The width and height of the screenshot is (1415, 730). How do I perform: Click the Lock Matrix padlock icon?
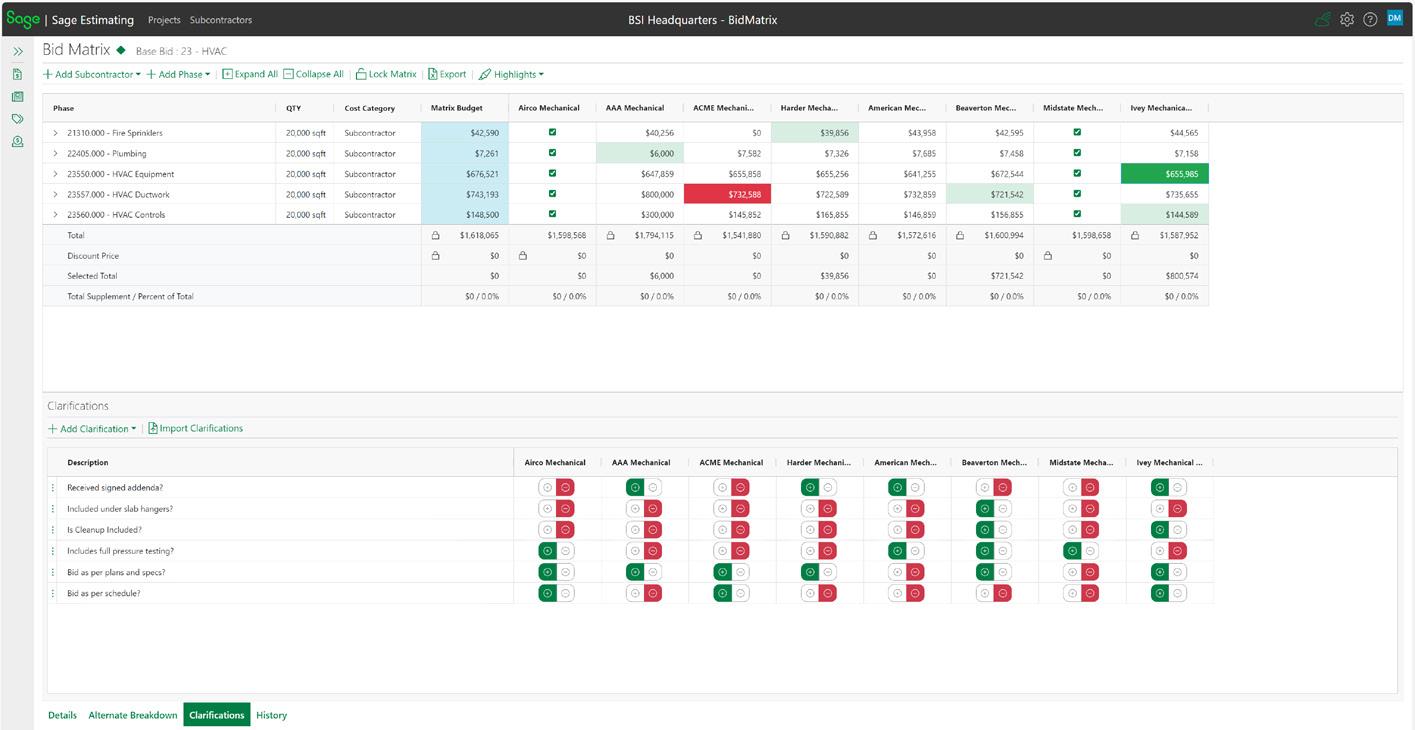tap(361, 74)
